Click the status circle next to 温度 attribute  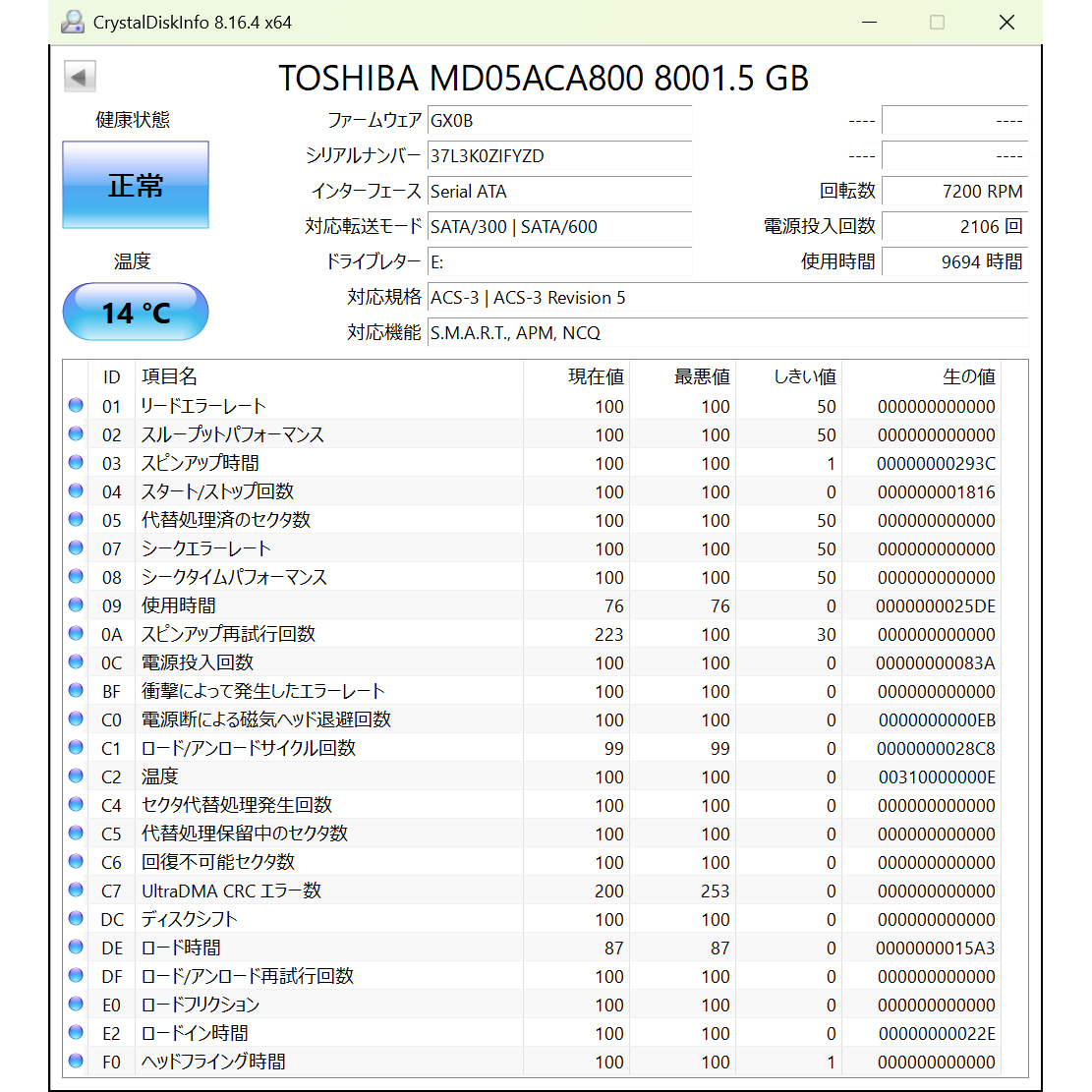76,776
